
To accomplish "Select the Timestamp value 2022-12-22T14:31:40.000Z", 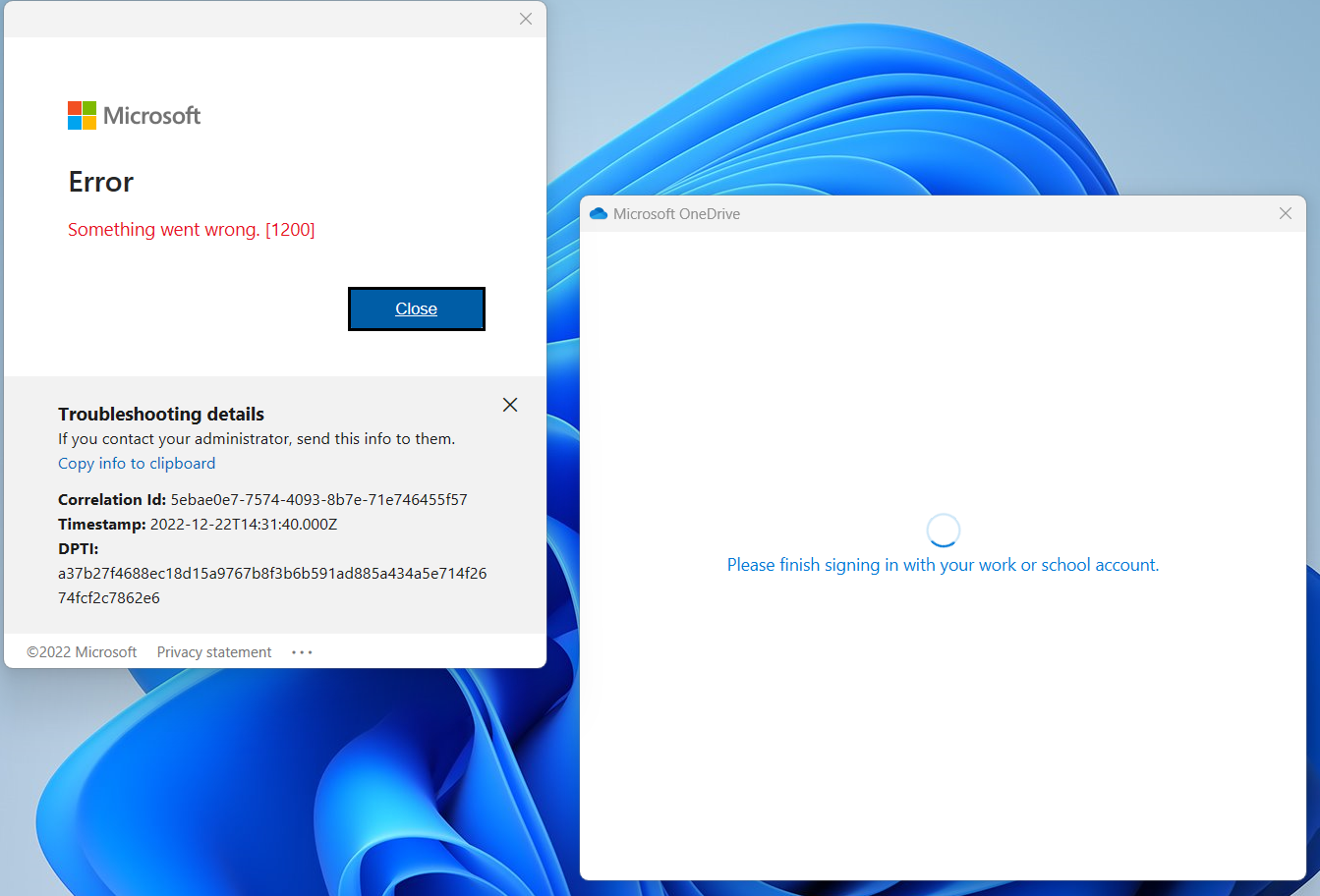I will tap(244, 524).
